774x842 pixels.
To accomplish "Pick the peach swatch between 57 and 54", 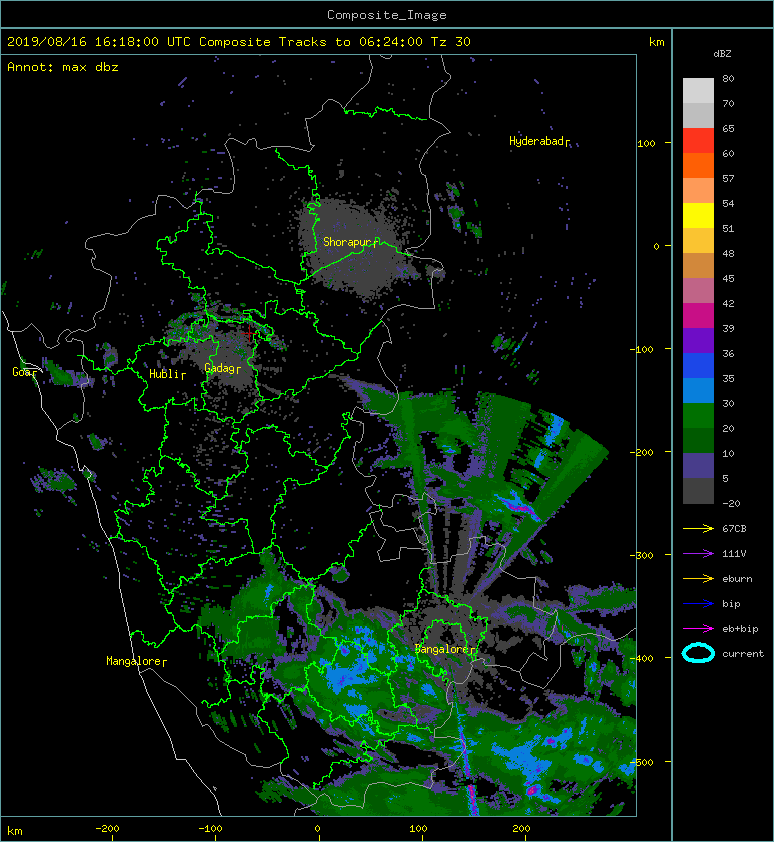I will [x=698, y=191].
